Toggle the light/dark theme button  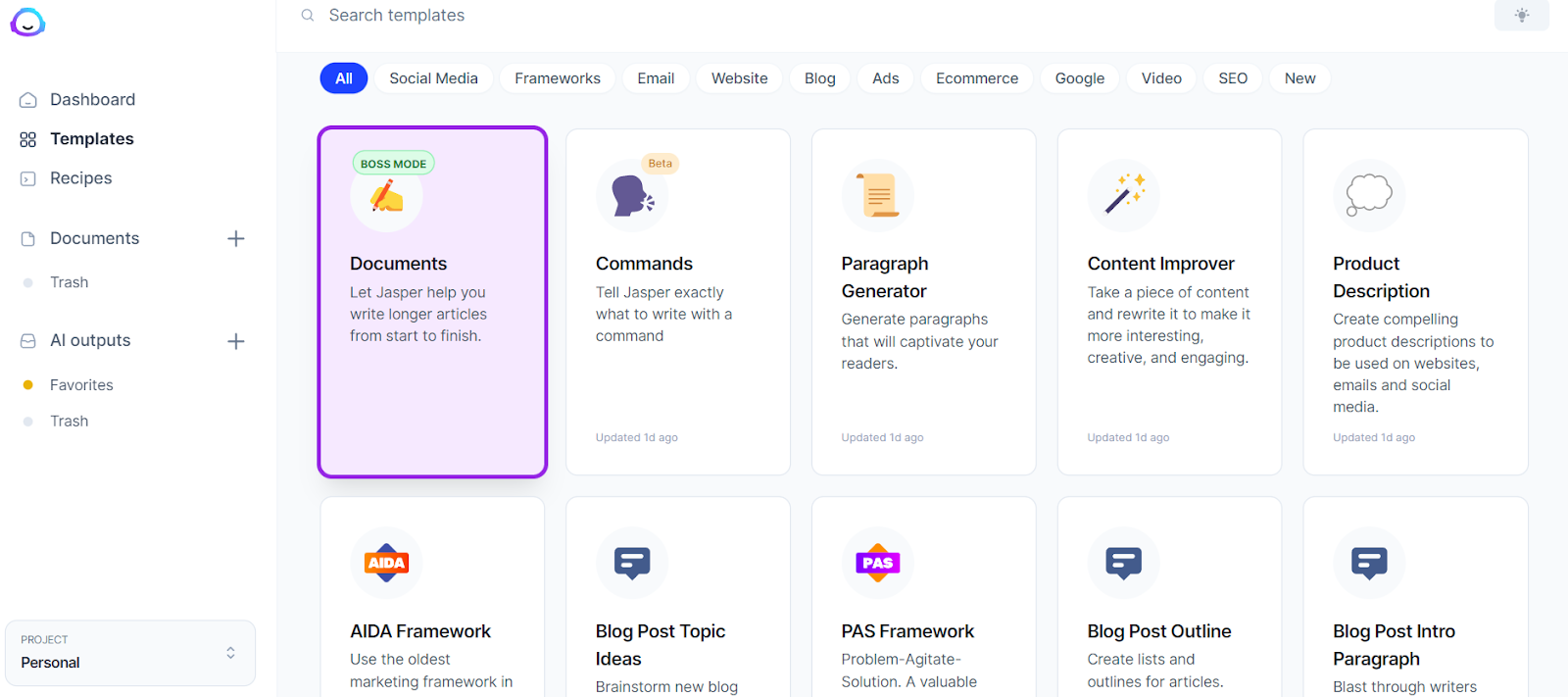tap(1521, 16)
